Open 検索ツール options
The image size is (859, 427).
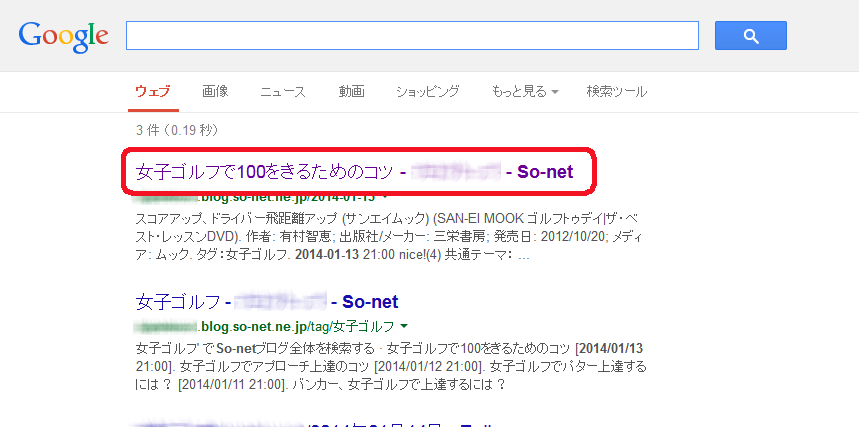[x=616, y=92]
